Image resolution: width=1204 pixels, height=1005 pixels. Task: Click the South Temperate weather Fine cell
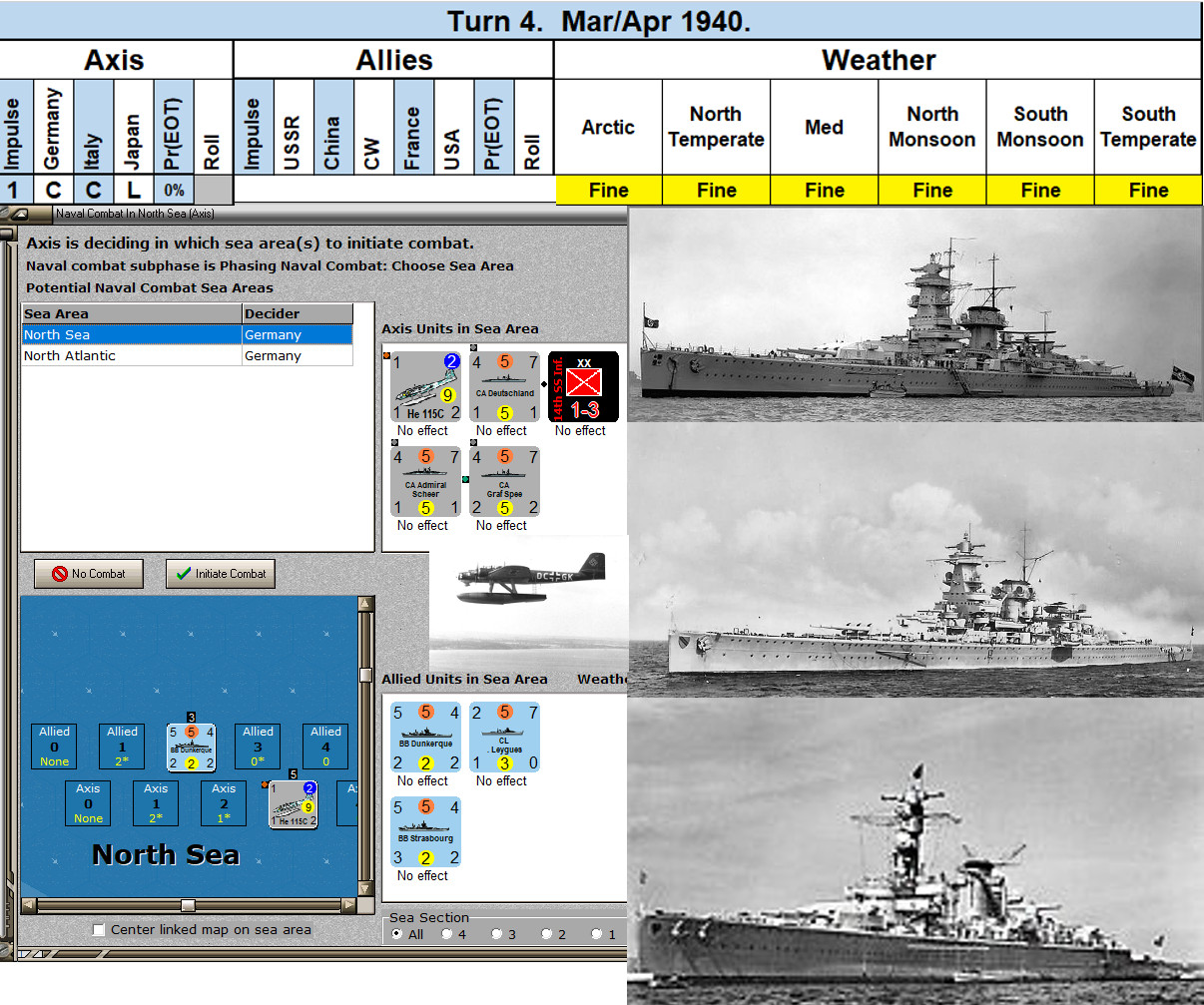[1148, 190]
